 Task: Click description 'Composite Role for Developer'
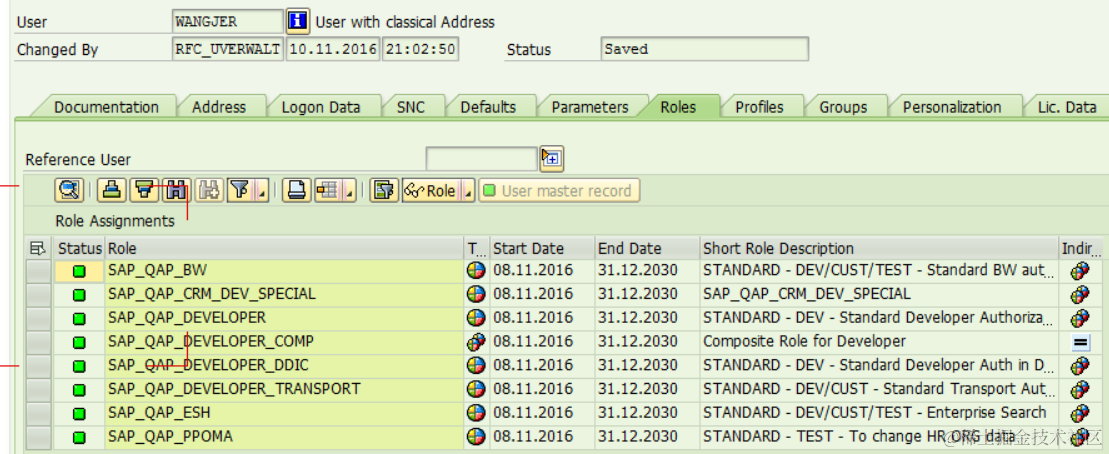click(x=804, y=342)
